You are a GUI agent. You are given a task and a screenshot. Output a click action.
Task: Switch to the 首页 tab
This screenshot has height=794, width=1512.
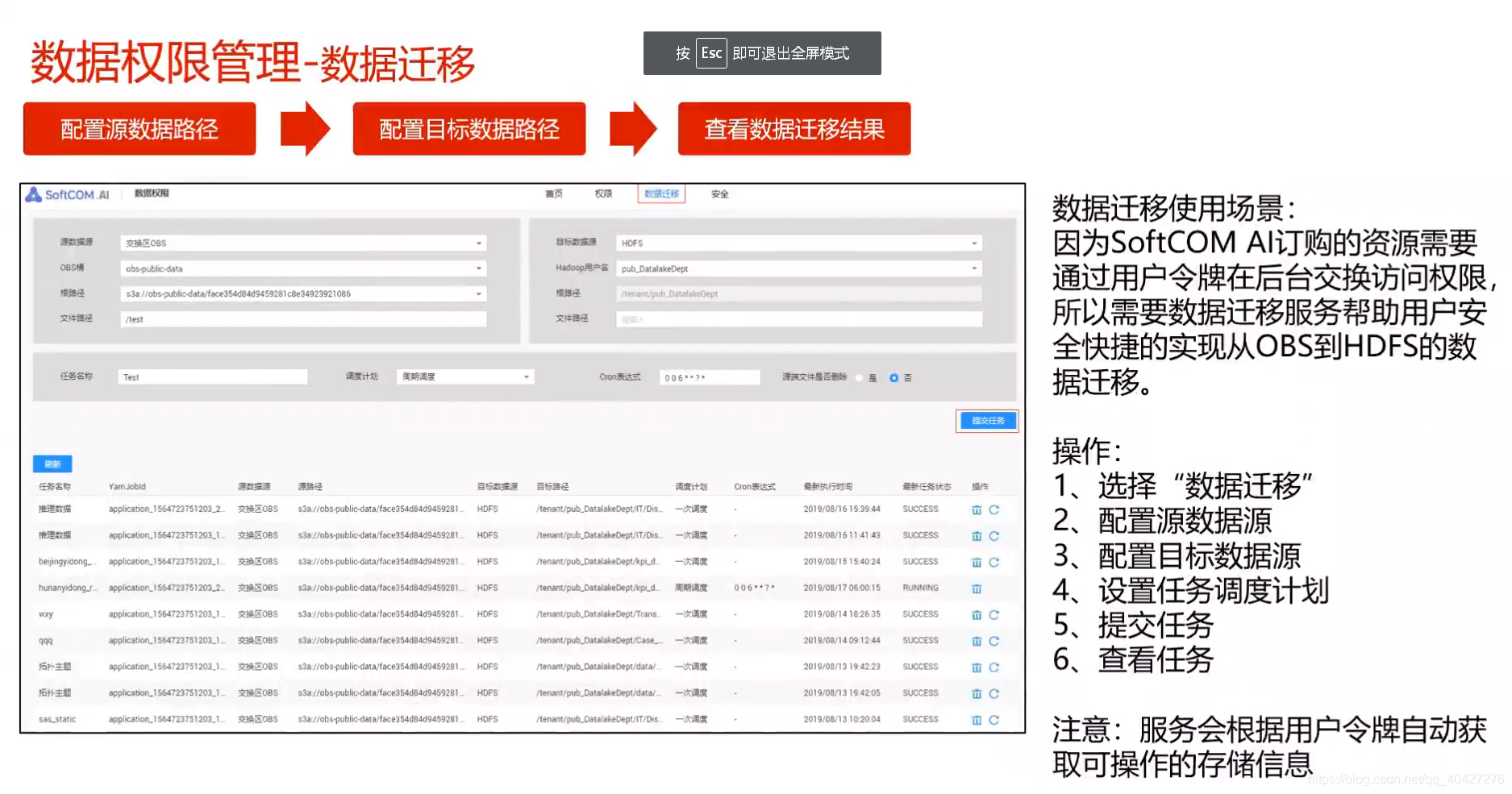(554, 194)
